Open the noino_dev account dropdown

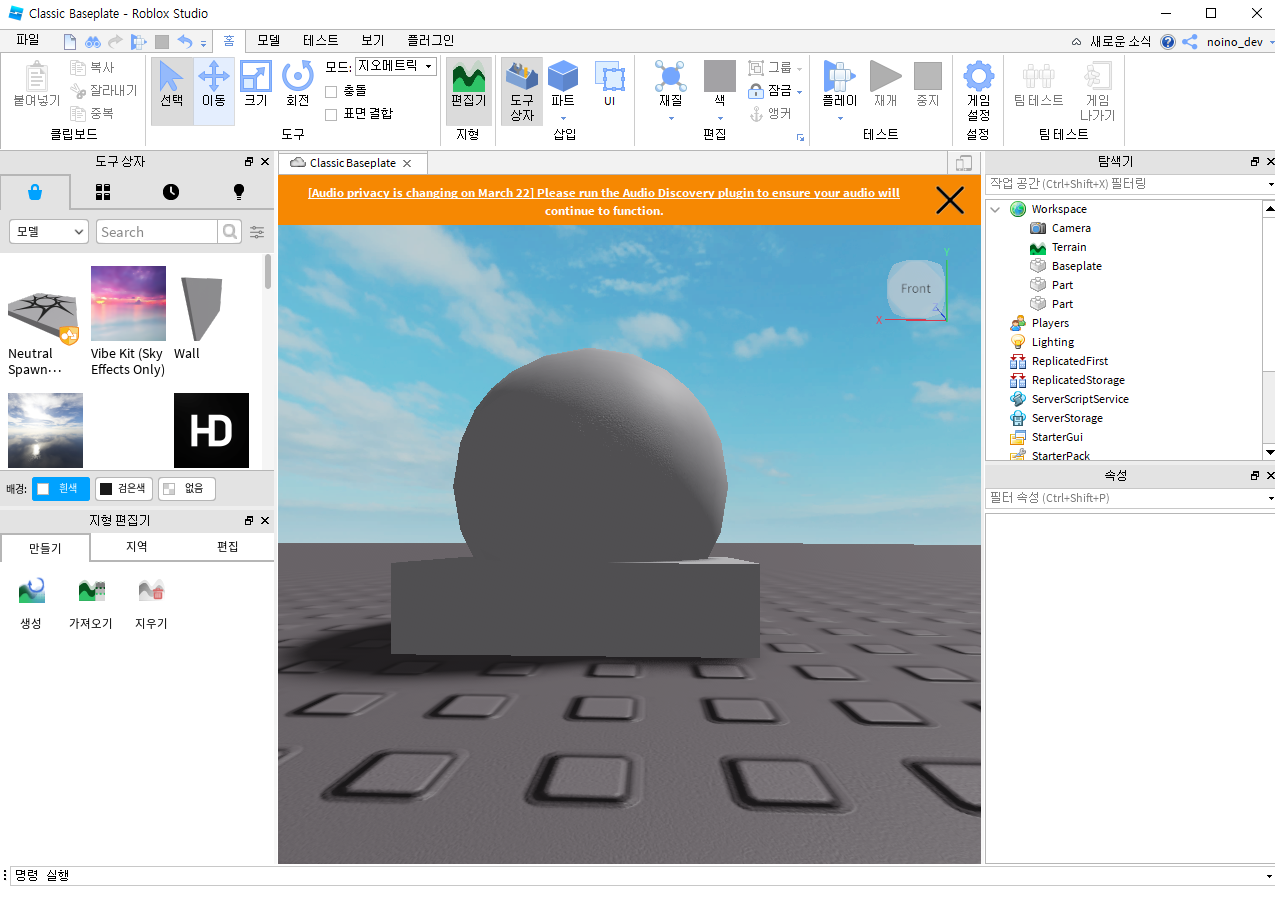pyautogui.click(x=1240, y=42)
